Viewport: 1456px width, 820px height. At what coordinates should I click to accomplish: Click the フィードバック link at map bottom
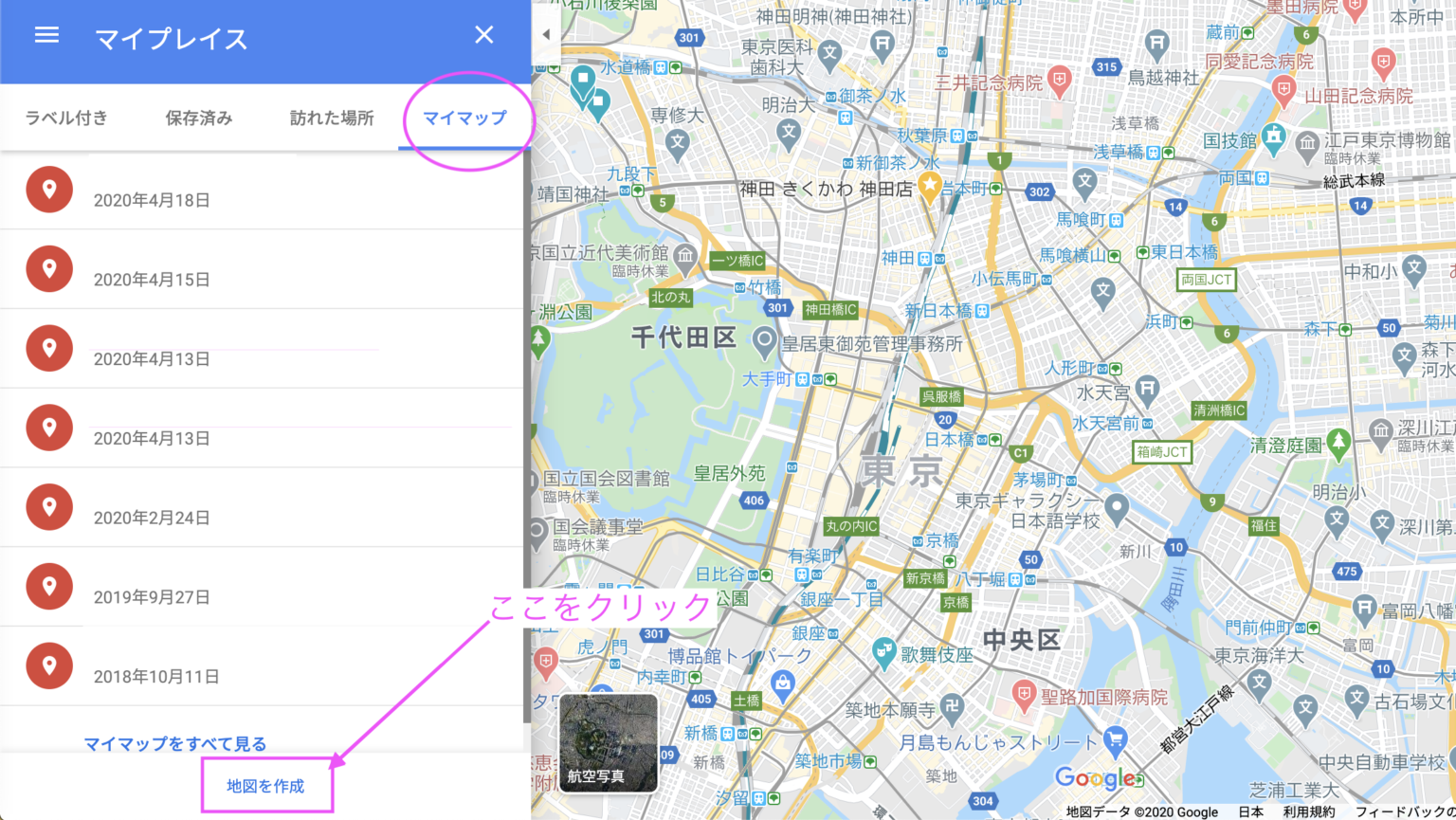[x=1404, y=812]
